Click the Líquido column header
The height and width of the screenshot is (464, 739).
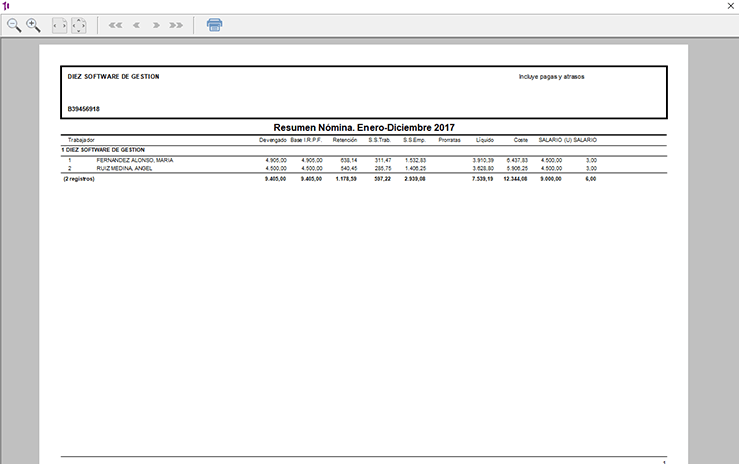coord(484,140)
